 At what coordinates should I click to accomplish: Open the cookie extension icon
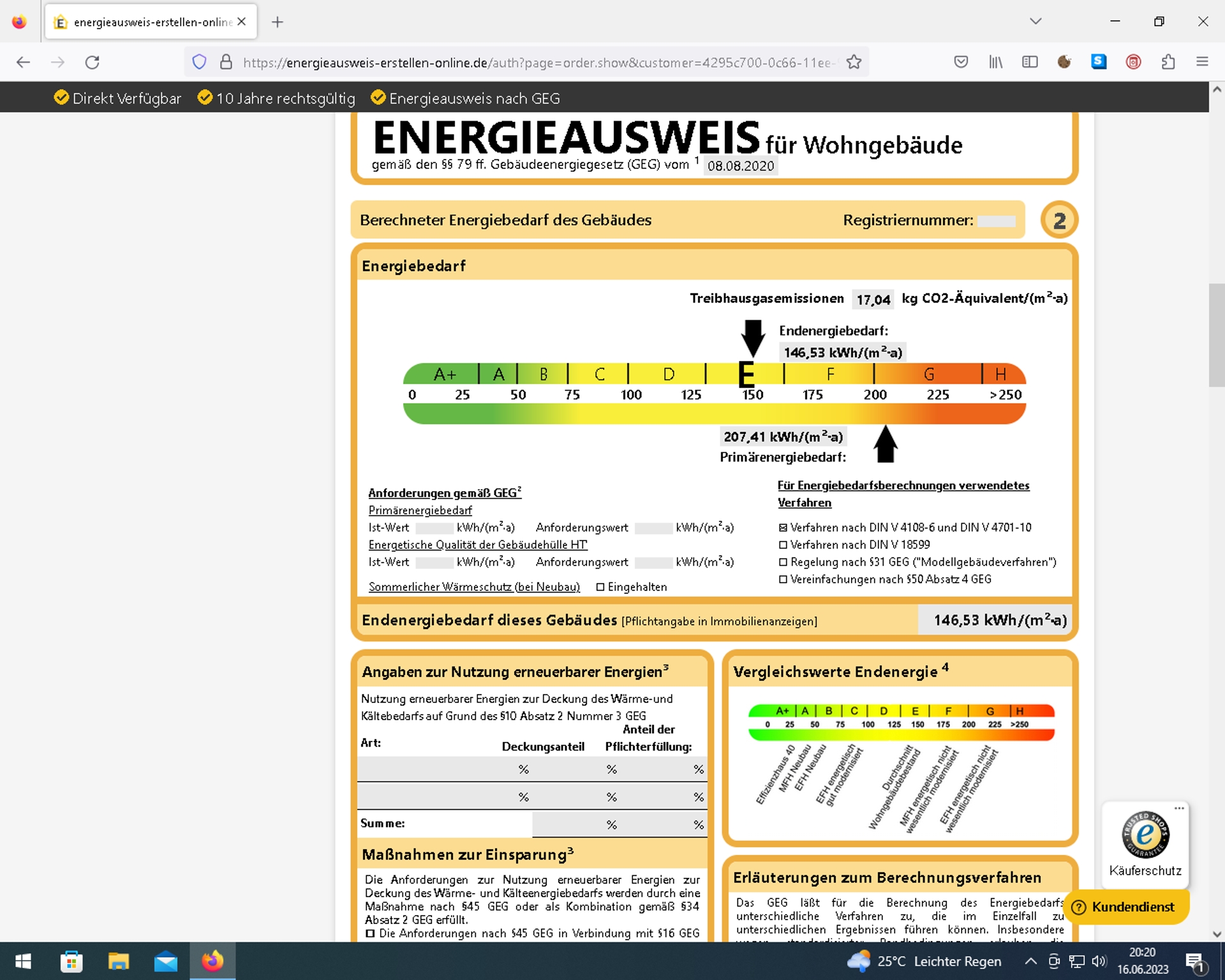tap(1064, 62)
